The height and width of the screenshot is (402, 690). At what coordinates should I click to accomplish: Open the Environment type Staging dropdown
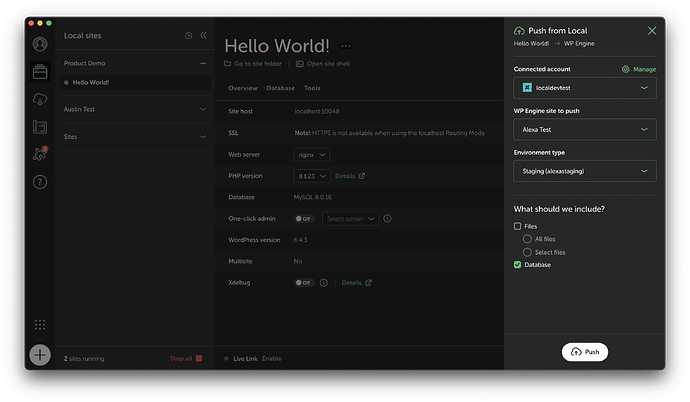[585, 171]
